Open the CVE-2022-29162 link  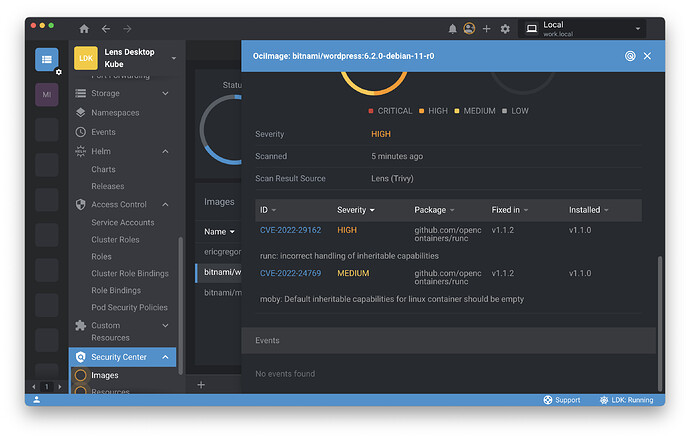tap(290, 230)
